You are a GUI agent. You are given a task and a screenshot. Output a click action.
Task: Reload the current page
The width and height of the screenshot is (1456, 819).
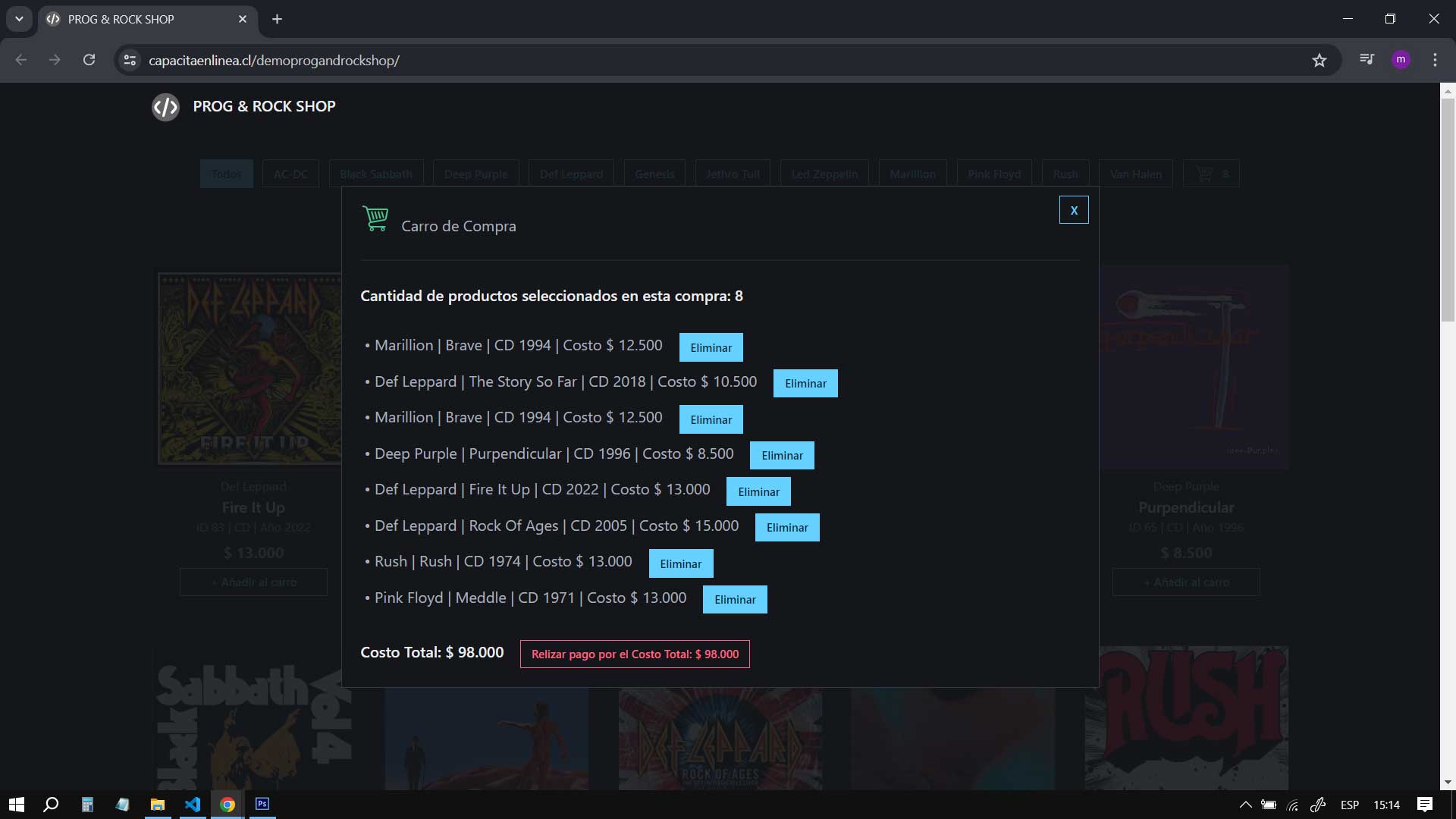click(89, 60)
